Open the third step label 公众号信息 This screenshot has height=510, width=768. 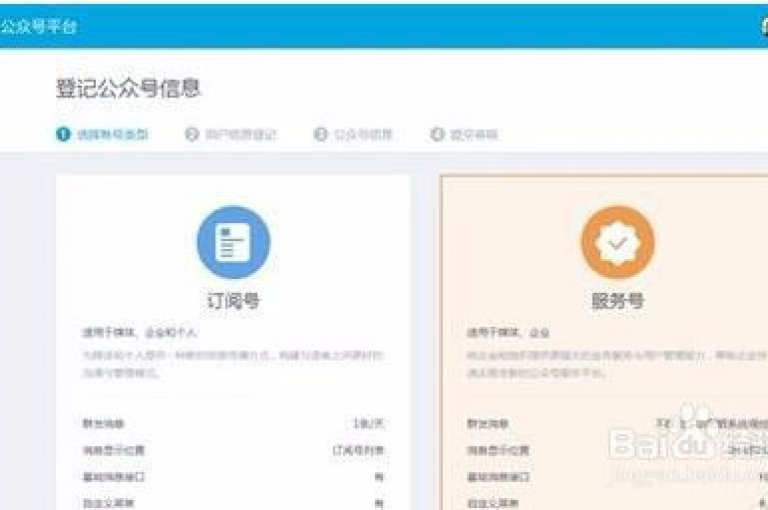(363, 134)
